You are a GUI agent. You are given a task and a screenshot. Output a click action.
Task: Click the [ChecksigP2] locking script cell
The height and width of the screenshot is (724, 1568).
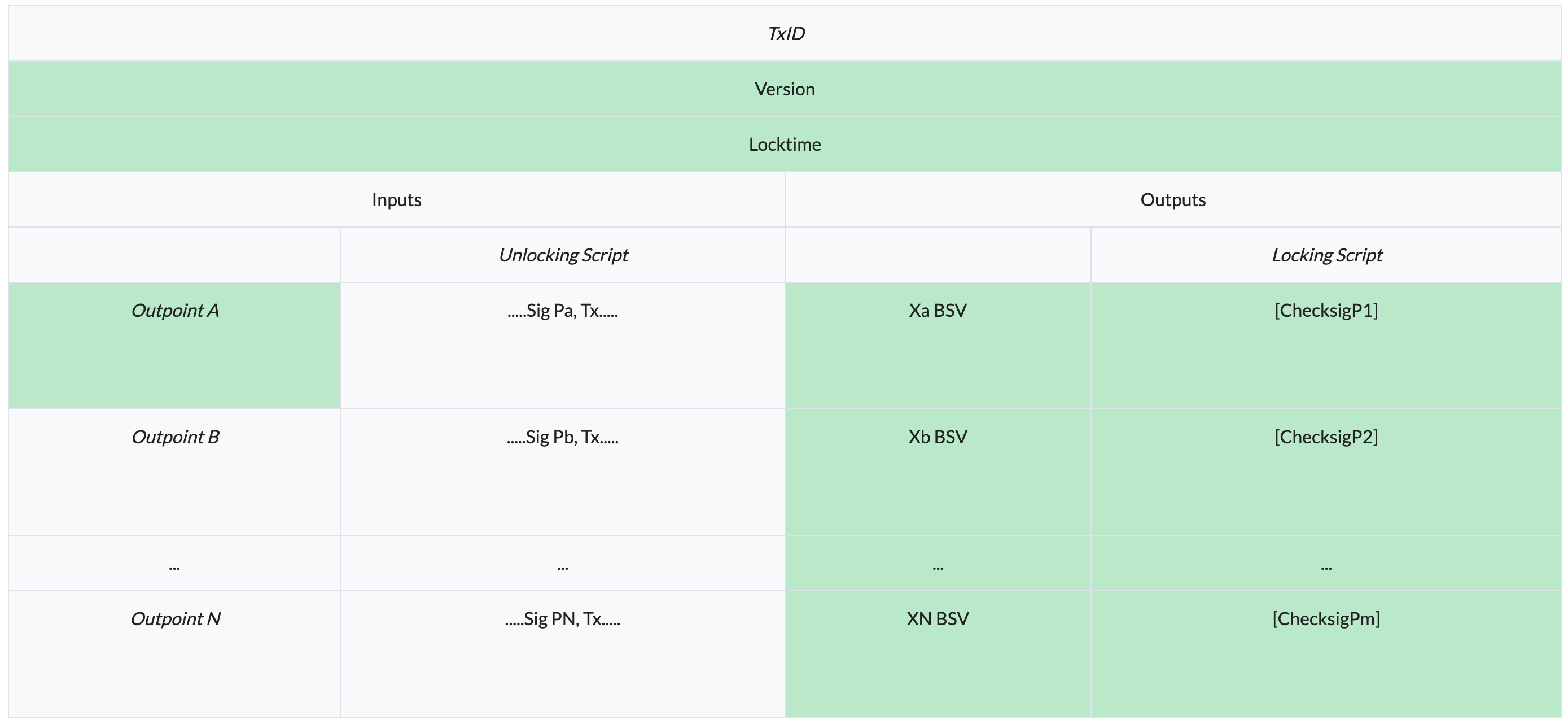1326,437
